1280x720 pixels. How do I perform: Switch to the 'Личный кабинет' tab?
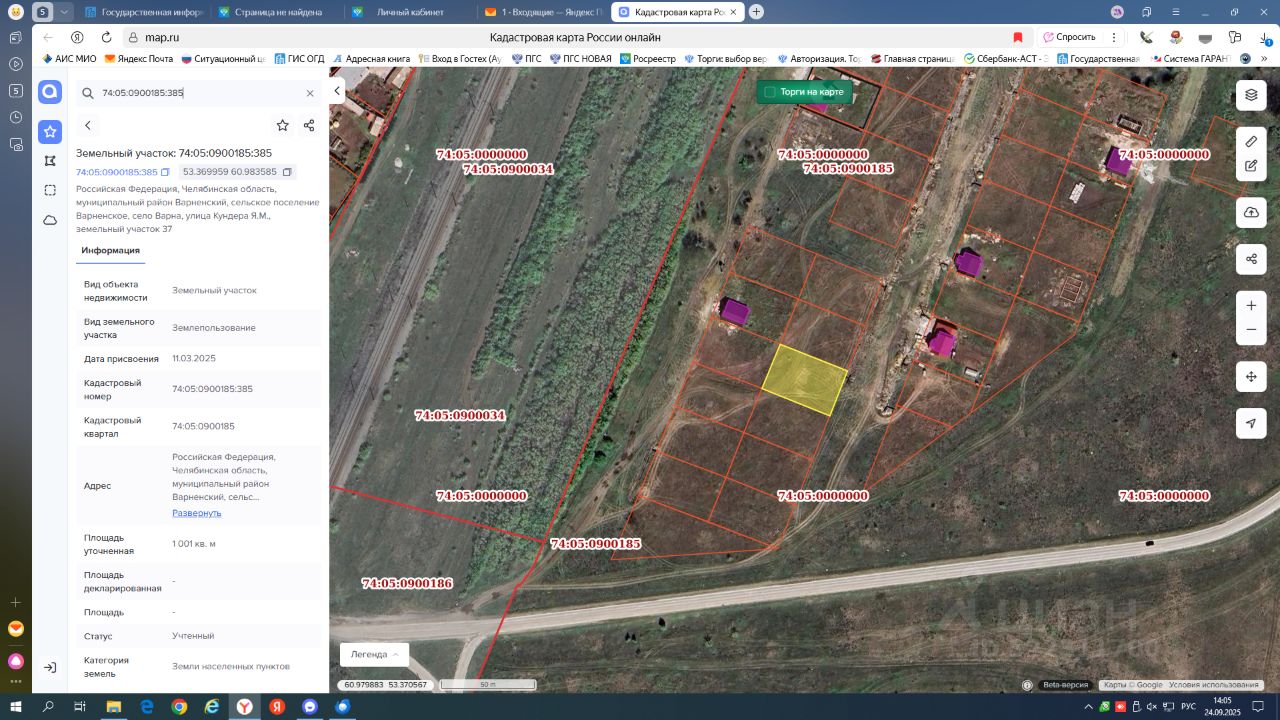coord(410,12)
